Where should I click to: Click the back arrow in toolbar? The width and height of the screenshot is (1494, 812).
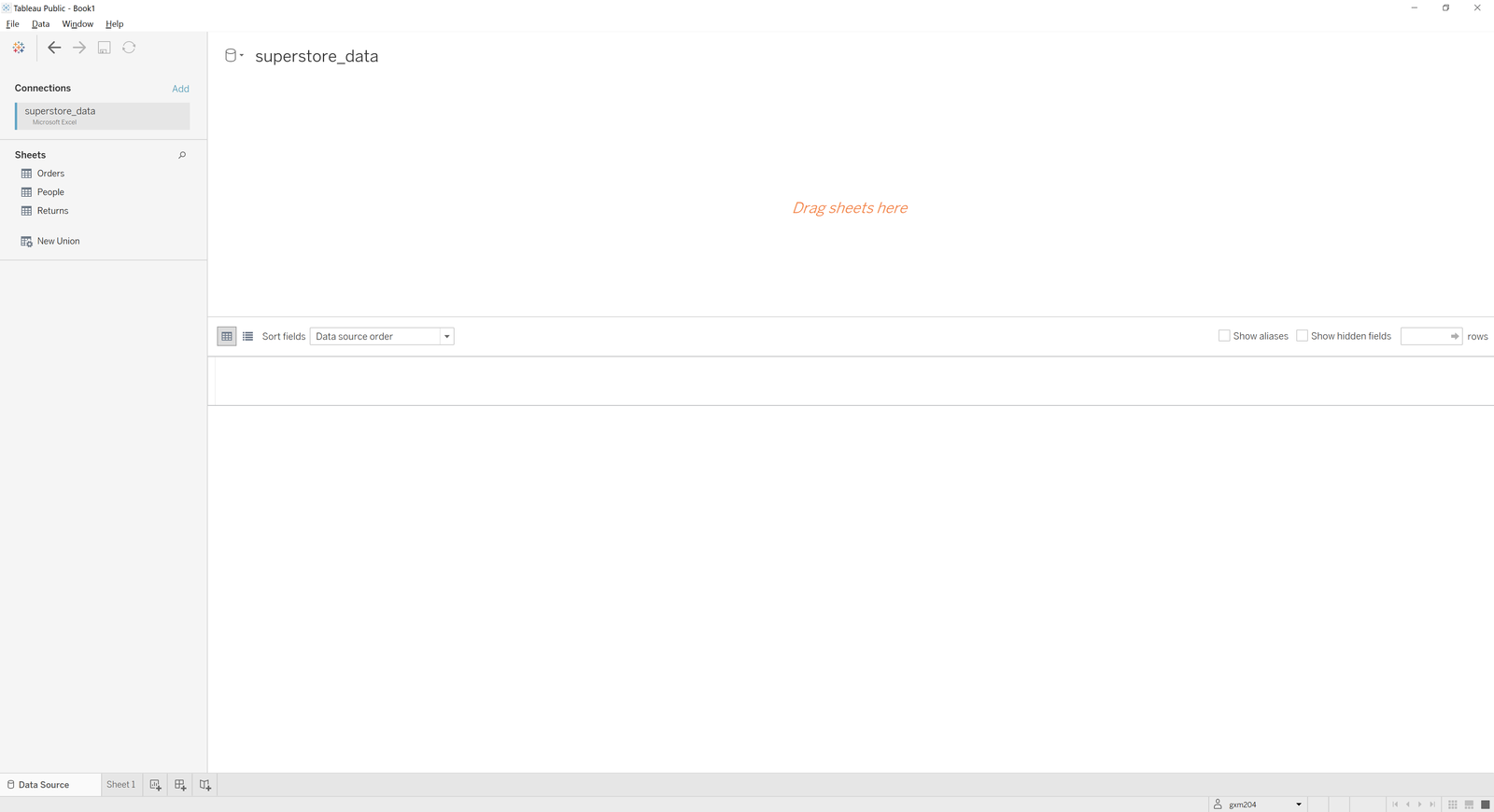click(54, 48)
